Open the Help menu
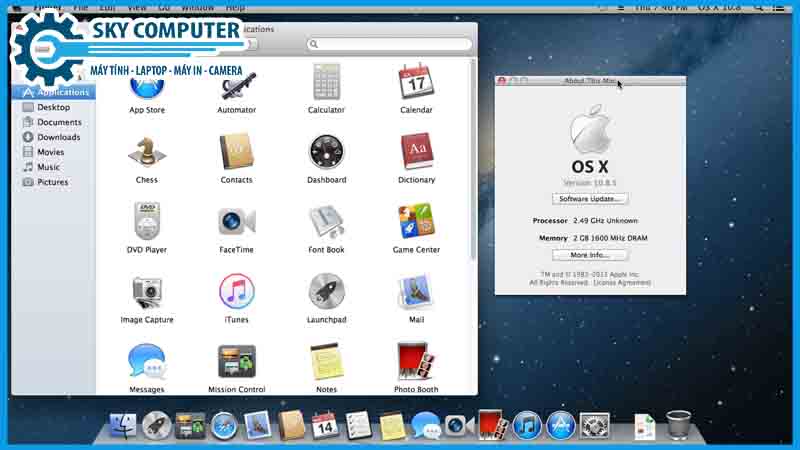The height and width of the screenshot is (450, 800). tap(235, 7)
